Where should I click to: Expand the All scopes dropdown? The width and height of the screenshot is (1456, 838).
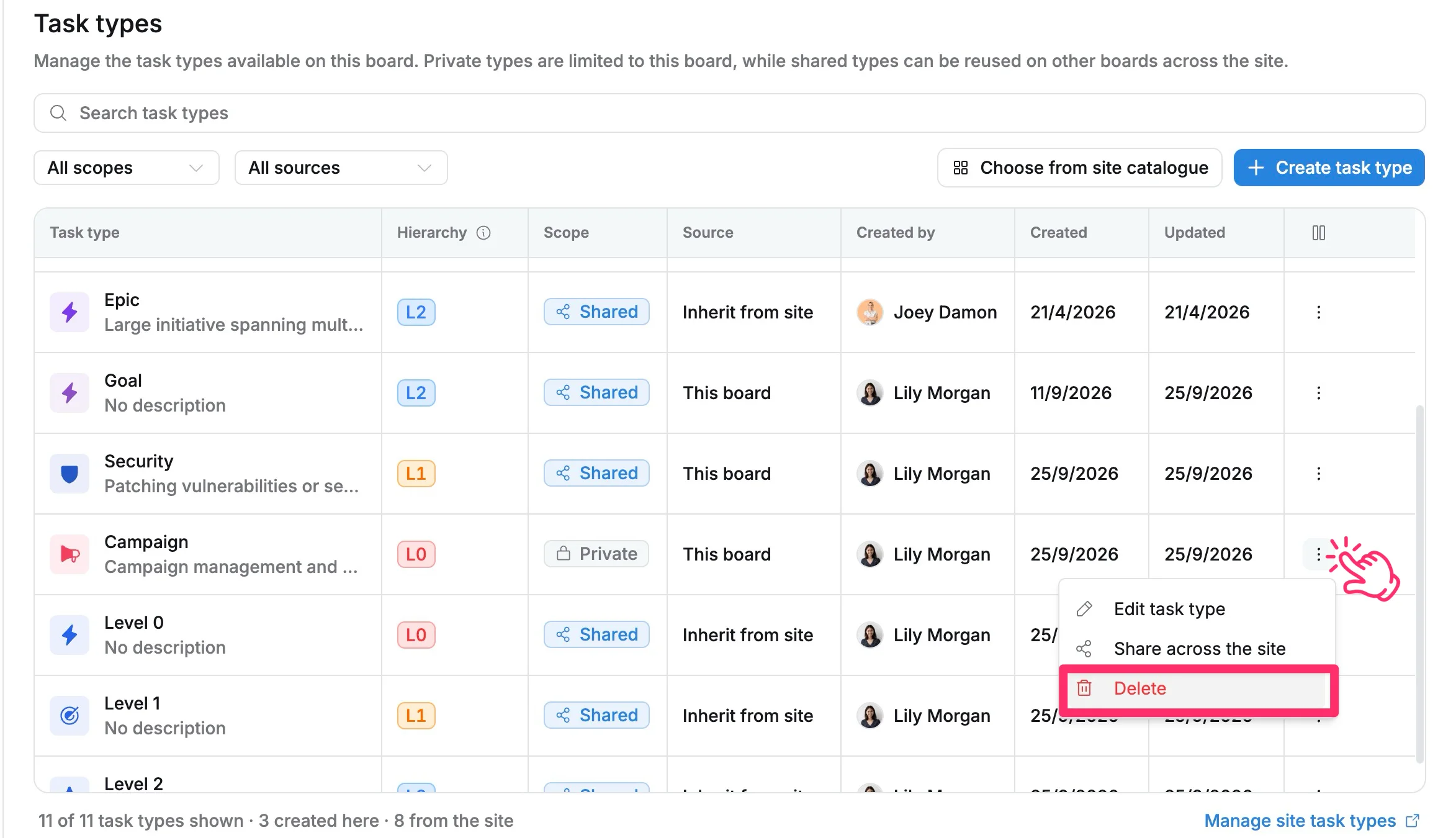click(127, 168)
